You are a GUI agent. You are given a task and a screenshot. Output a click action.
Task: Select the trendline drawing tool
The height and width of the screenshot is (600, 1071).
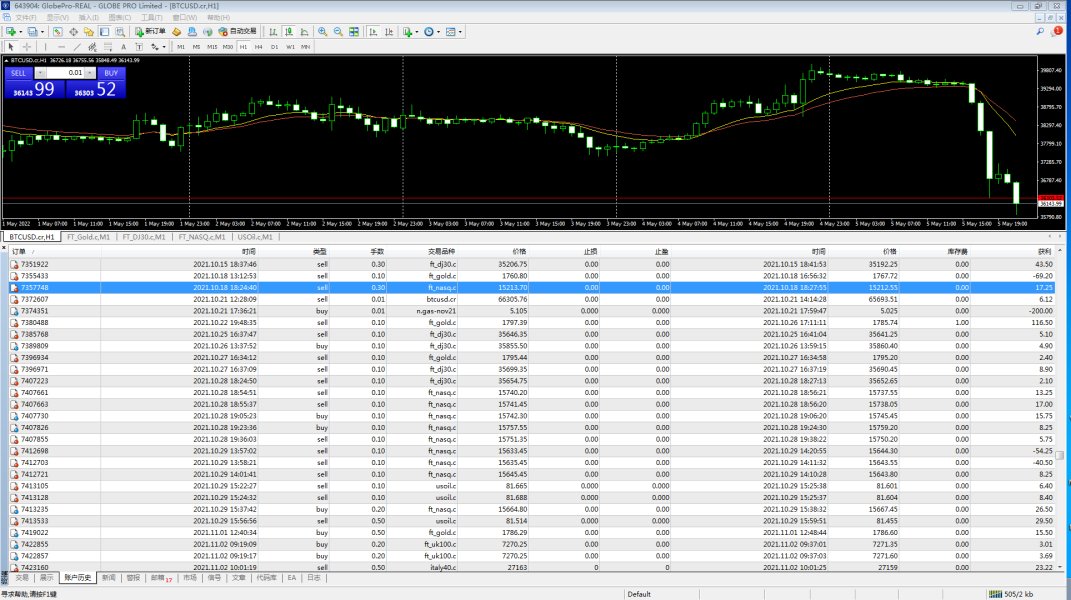point(77,46)
